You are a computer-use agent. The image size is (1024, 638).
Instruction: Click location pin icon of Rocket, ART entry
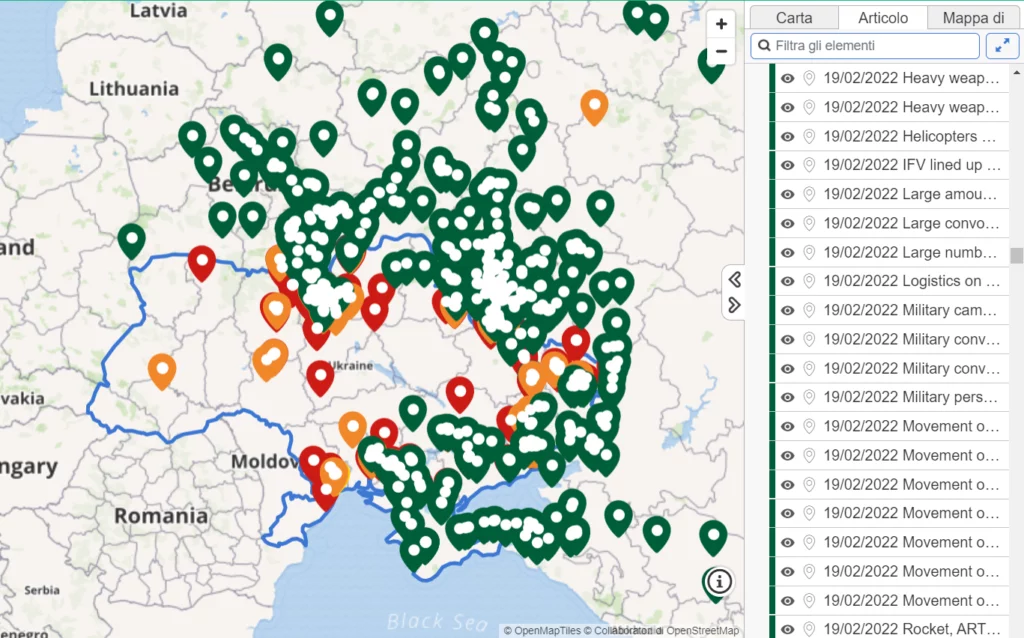[x=809, y=629]
